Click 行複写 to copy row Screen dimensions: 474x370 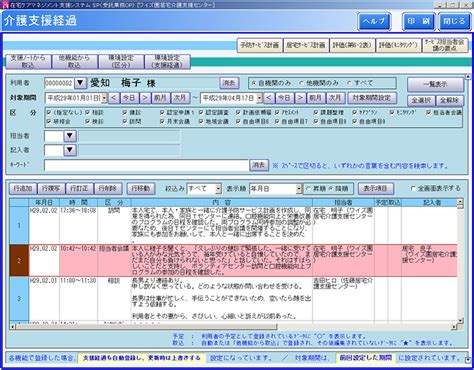pyautogui.click(x=51, y=189)
